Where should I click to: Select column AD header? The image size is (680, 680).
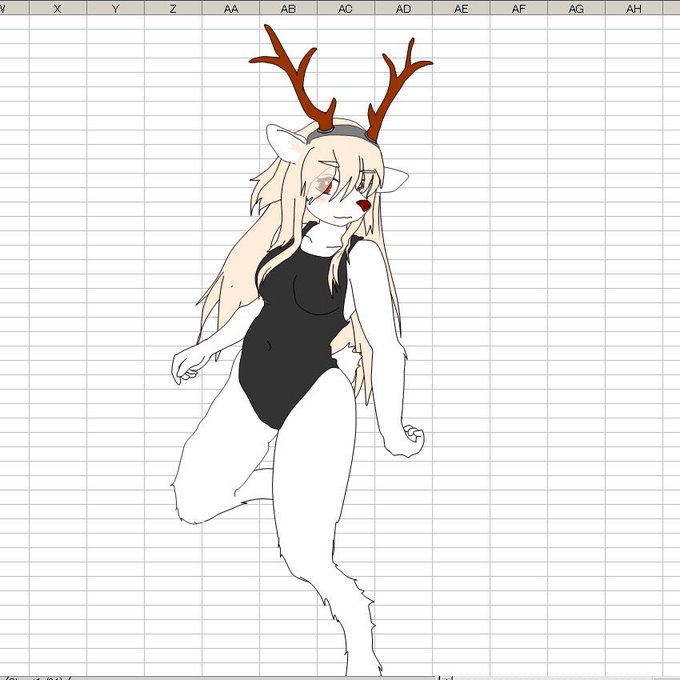[x=404, y=8]
